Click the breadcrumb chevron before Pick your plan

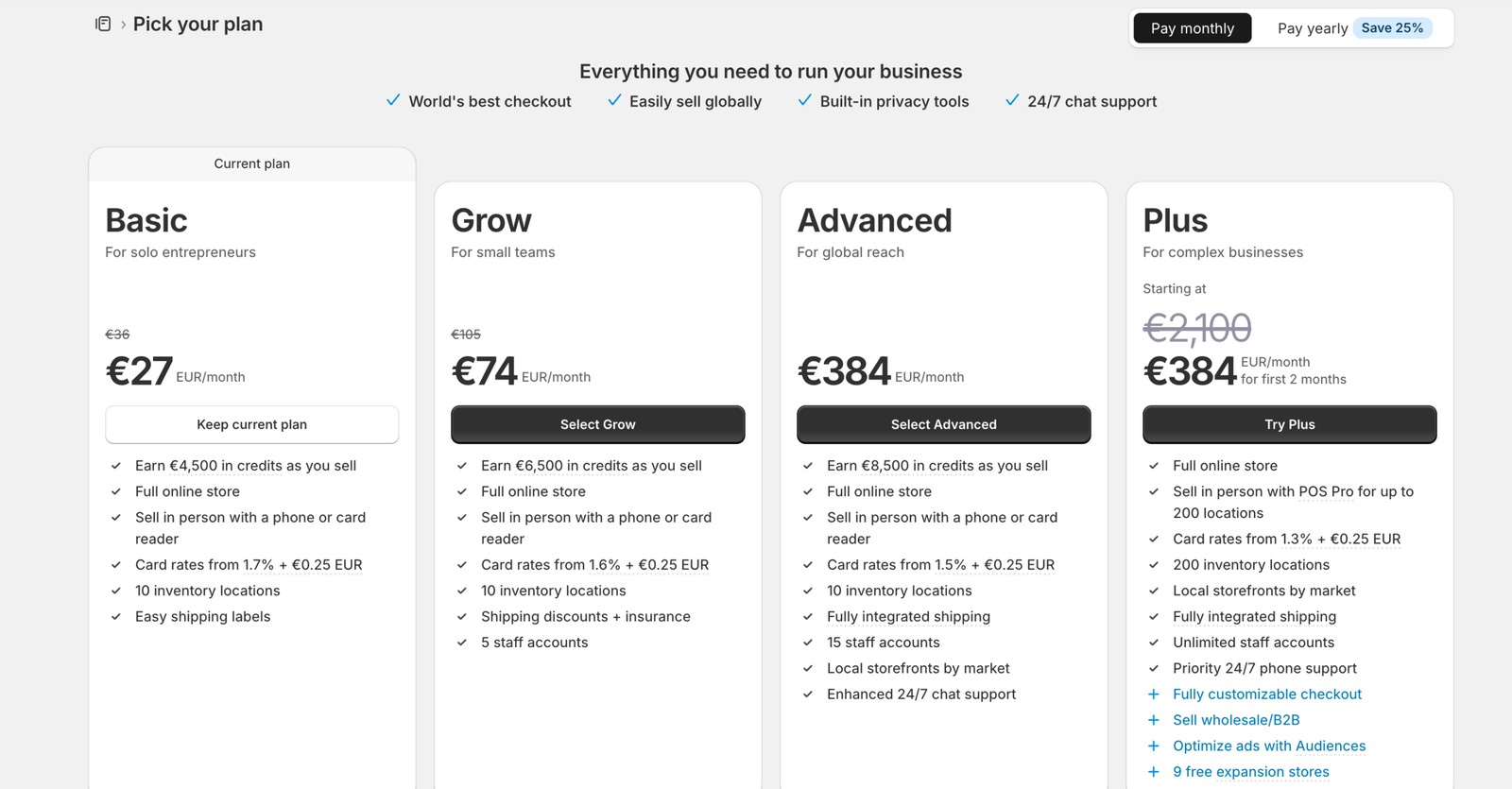[x=123, y=25]
